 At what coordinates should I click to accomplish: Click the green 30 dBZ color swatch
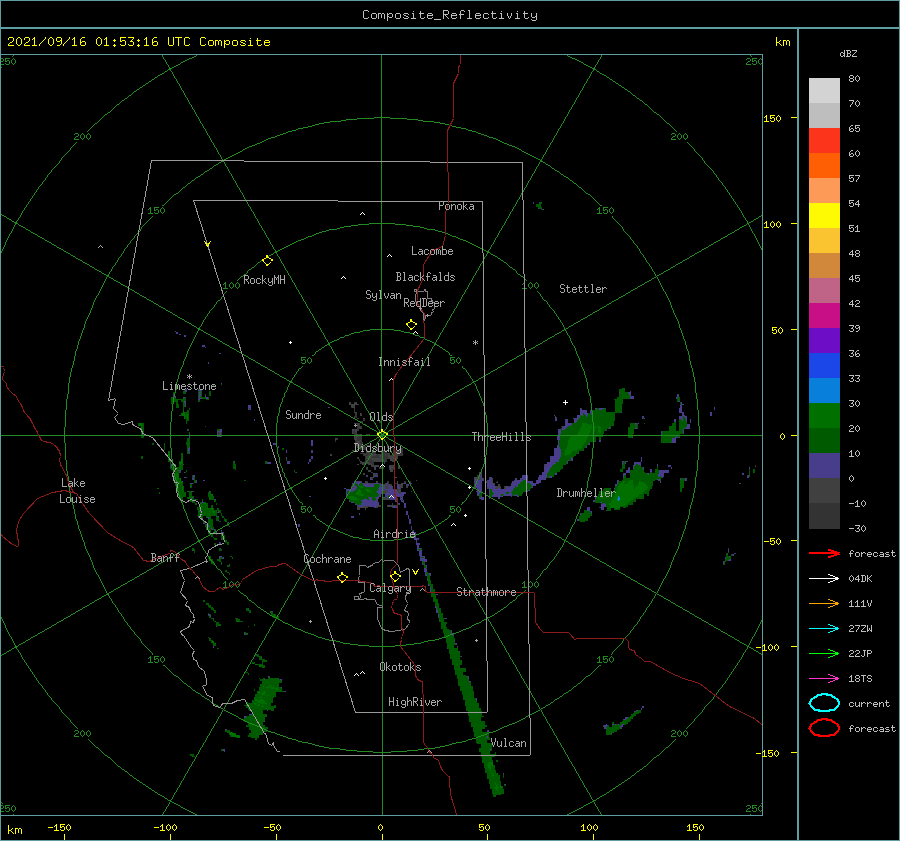(x=824, y=415)
